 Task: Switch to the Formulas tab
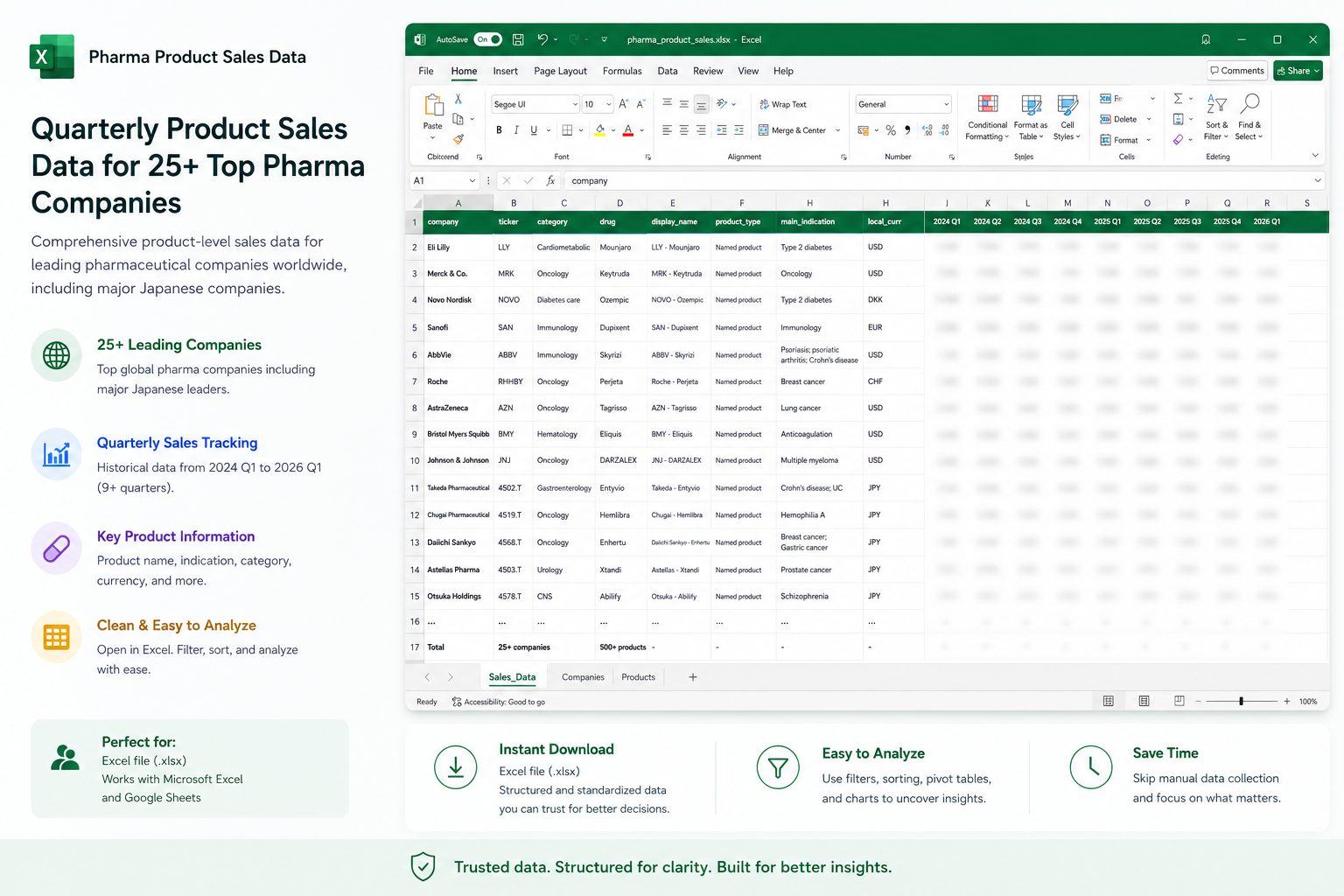[x=622, y=71]
